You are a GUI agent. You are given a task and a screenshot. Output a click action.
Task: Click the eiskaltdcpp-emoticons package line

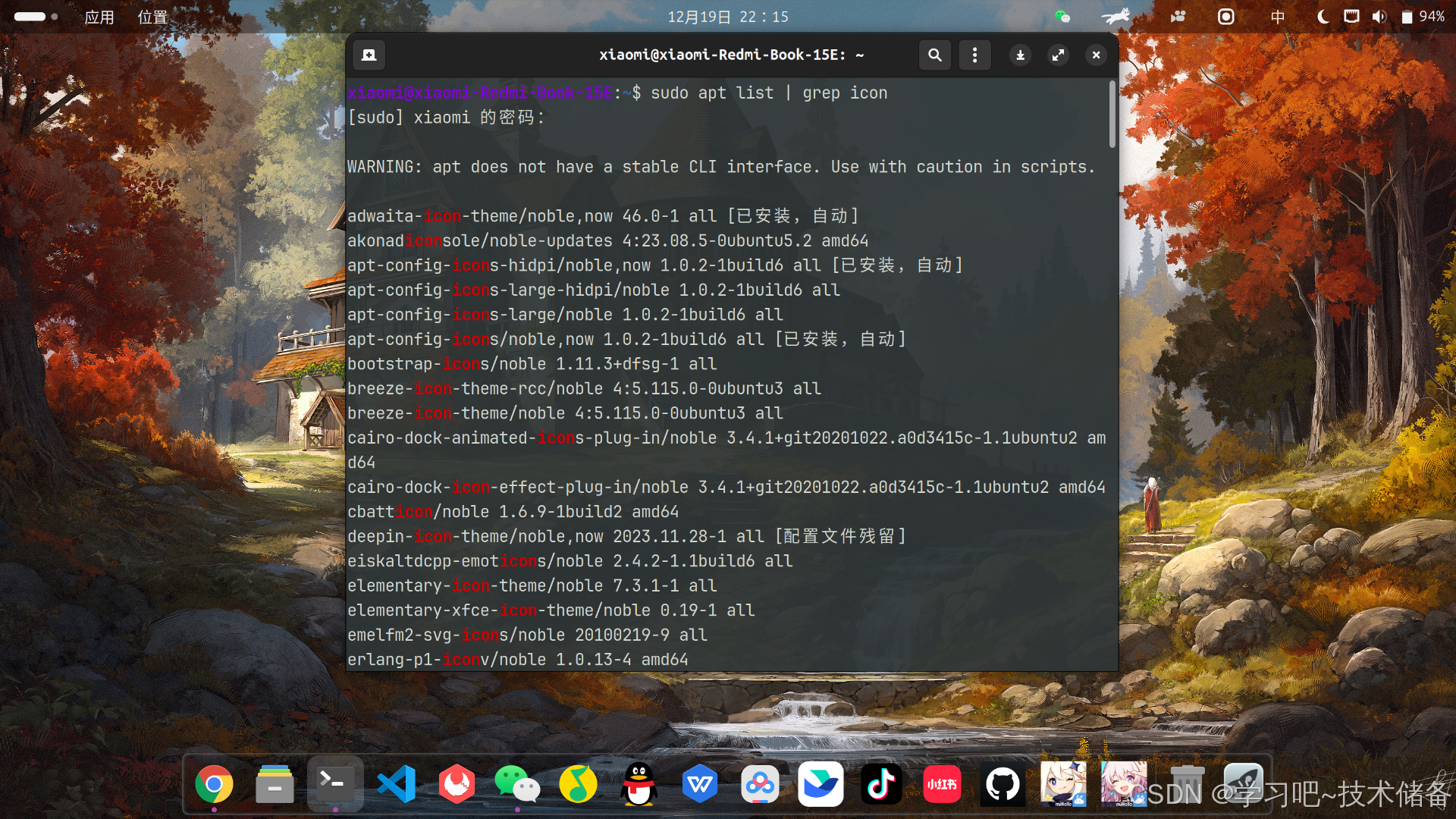pos(570,561)
